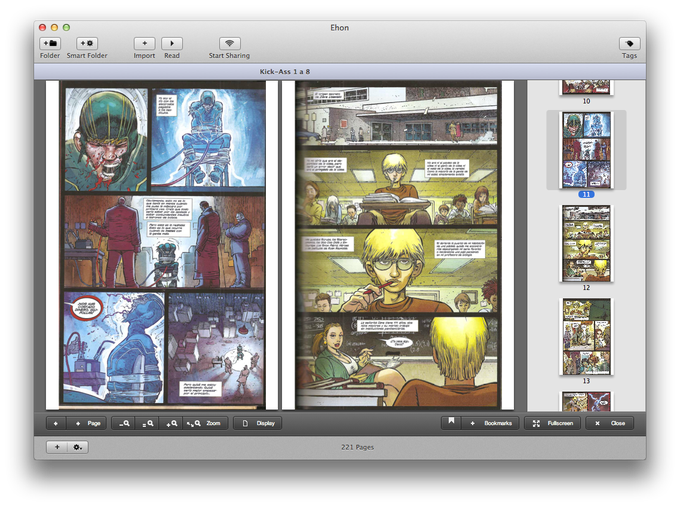The image size is (680, 507).
Task: Open the gear action menu dropdown
Action: (78, 447)
